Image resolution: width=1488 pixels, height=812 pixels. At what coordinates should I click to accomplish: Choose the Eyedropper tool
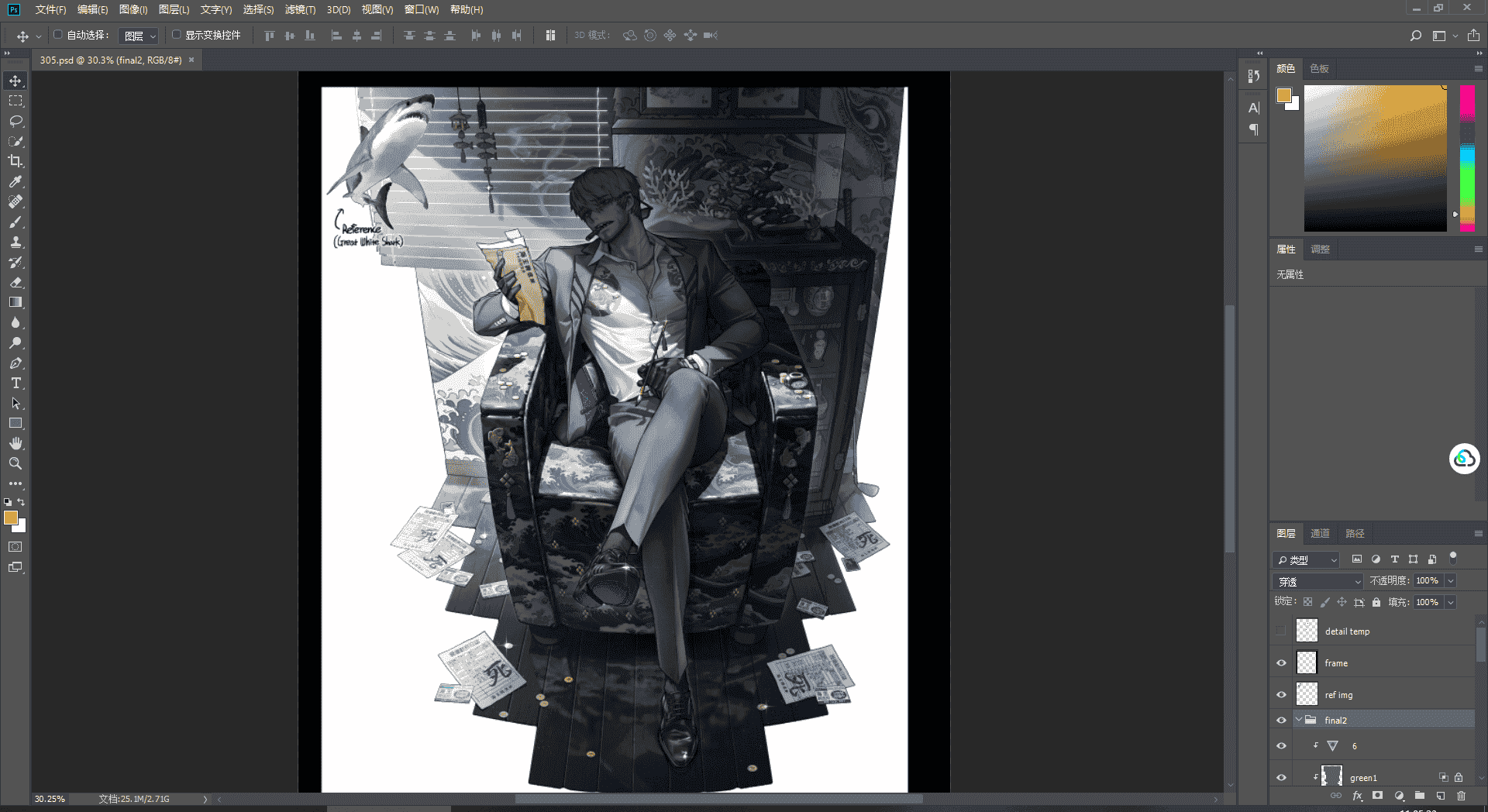(15, 181)
